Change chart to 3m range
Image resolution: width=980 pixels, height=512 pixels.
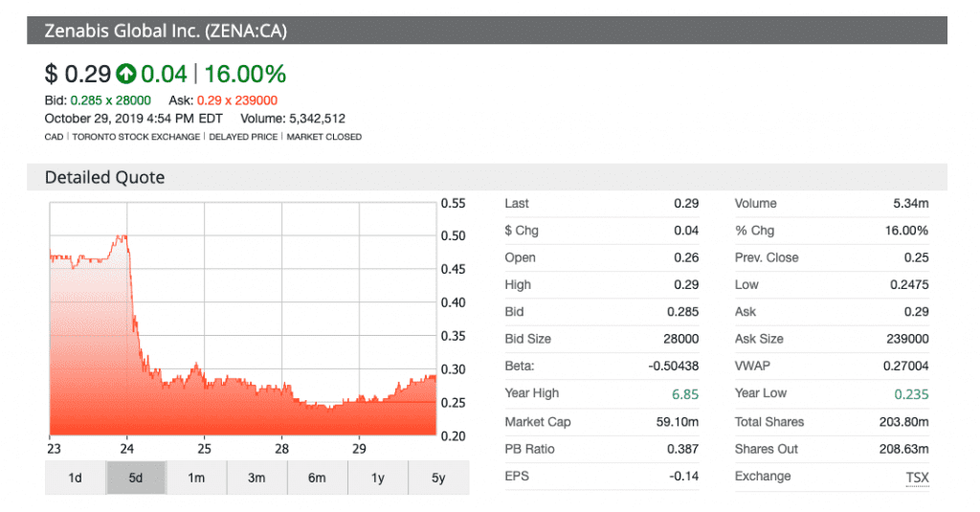click(257, 478)
